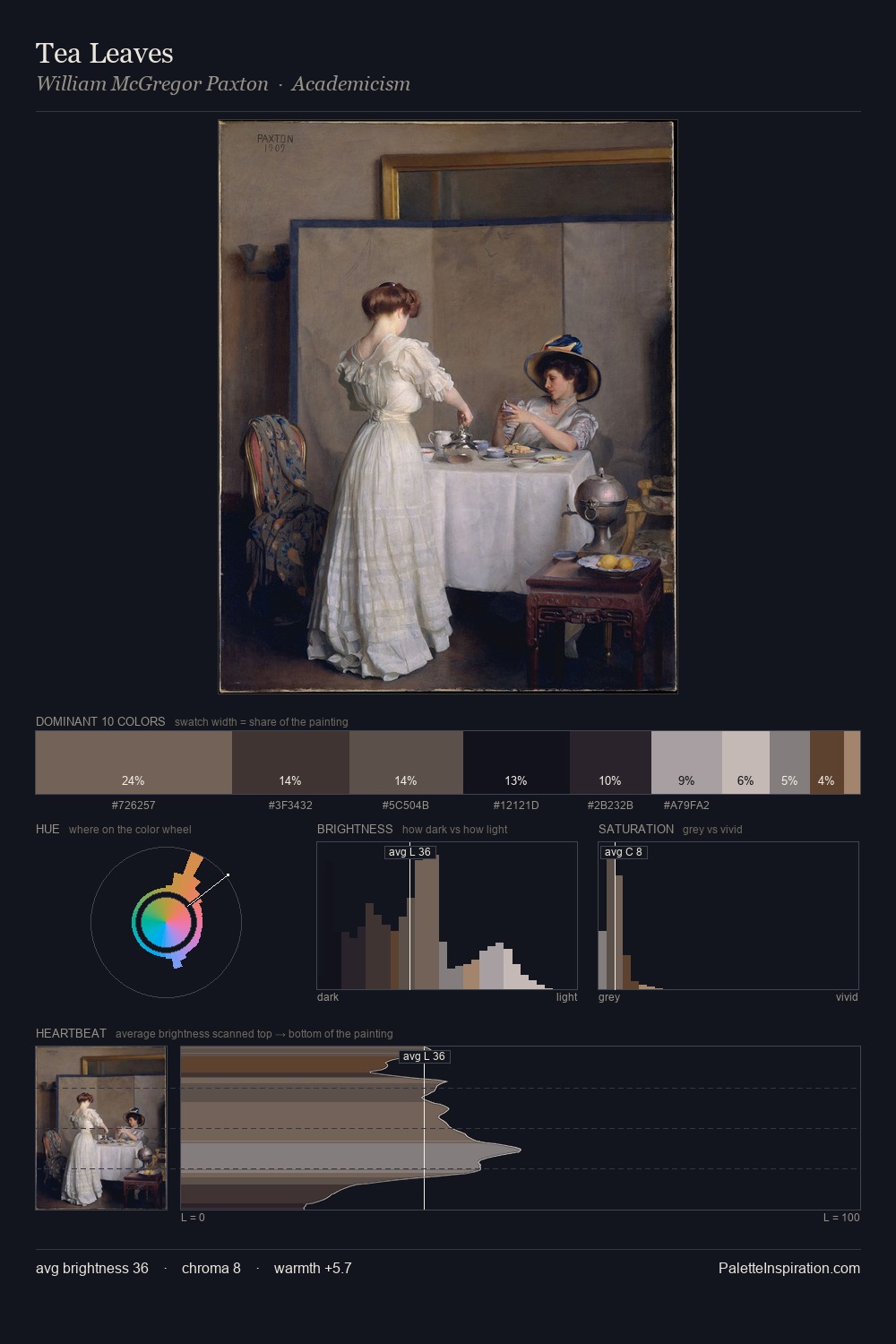Viewport: 896px width, 1344px height.
Task: Click the "Tea Leaves" title
Action: tap(105, 54)
